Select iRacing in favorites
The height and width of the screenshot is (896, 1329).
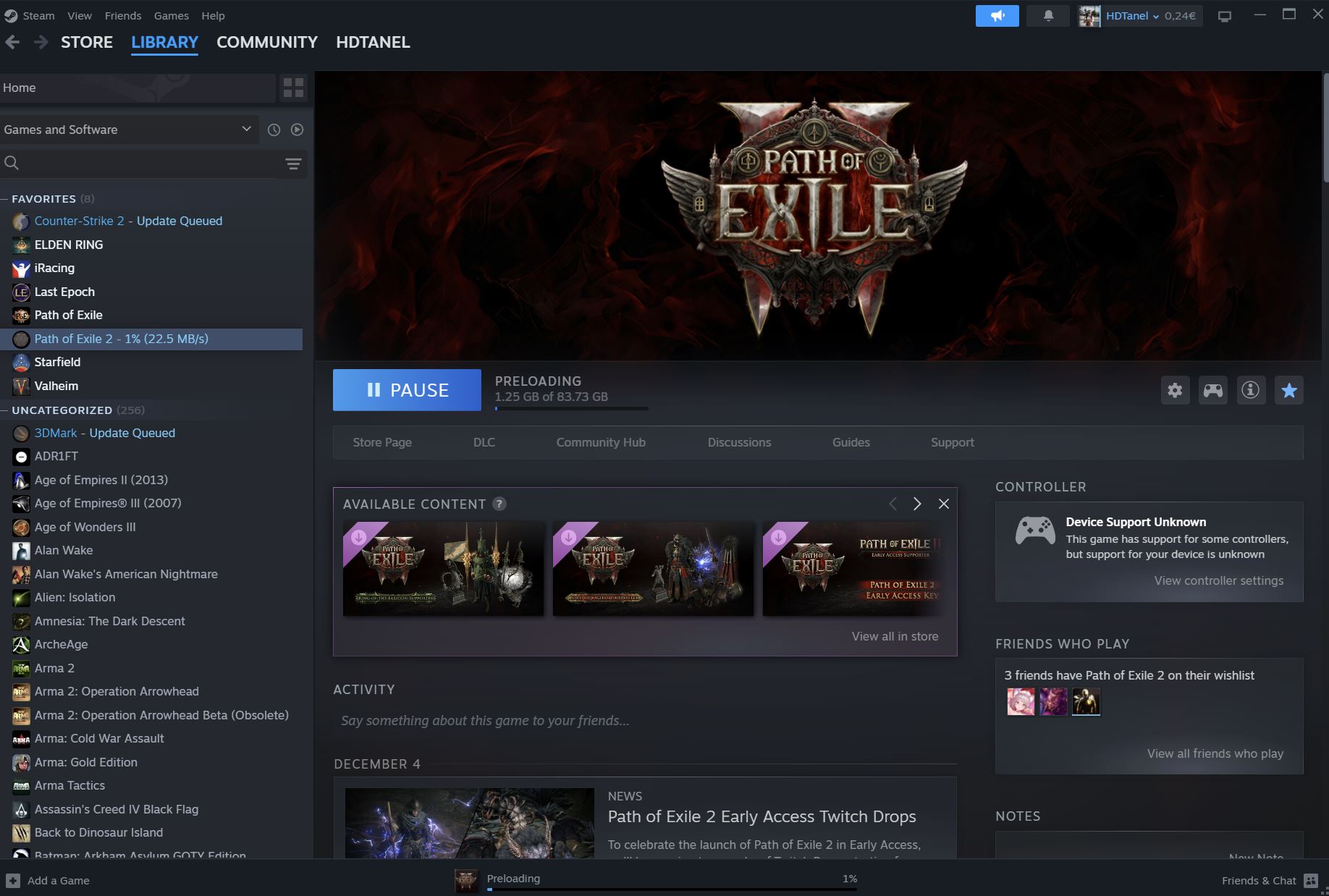pyautogui.click(x=54, y=269)
